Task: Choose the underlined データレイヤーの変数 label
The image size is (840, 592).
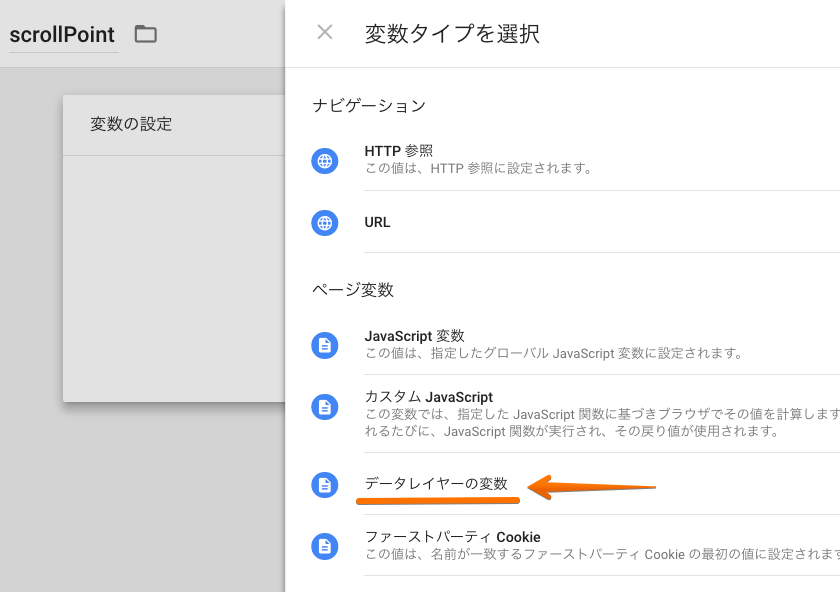Action: pos(436,484)
